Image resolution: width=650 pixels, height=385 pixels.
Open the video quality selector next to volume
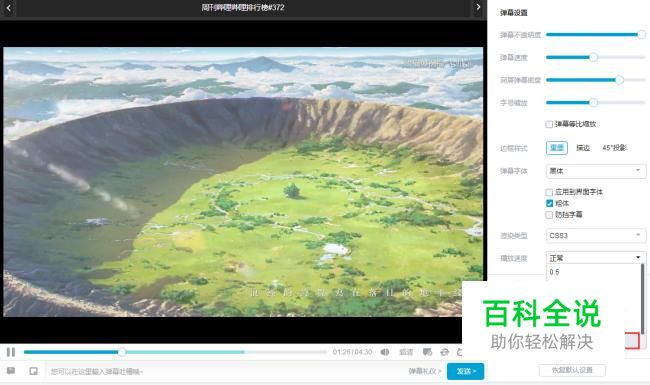click(x=406, y=352)
